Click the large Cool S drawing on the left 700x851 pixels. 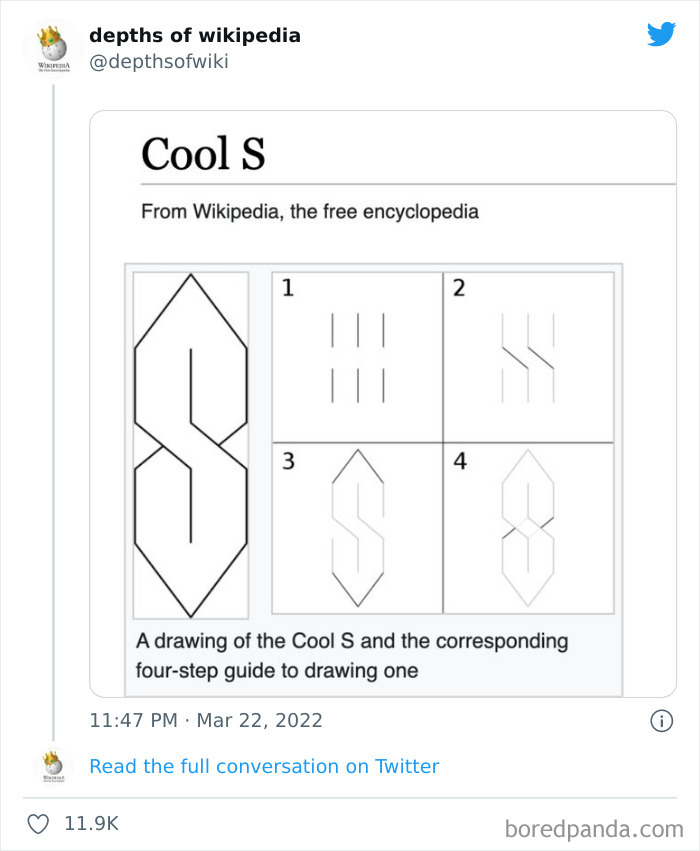click(190, 441)
